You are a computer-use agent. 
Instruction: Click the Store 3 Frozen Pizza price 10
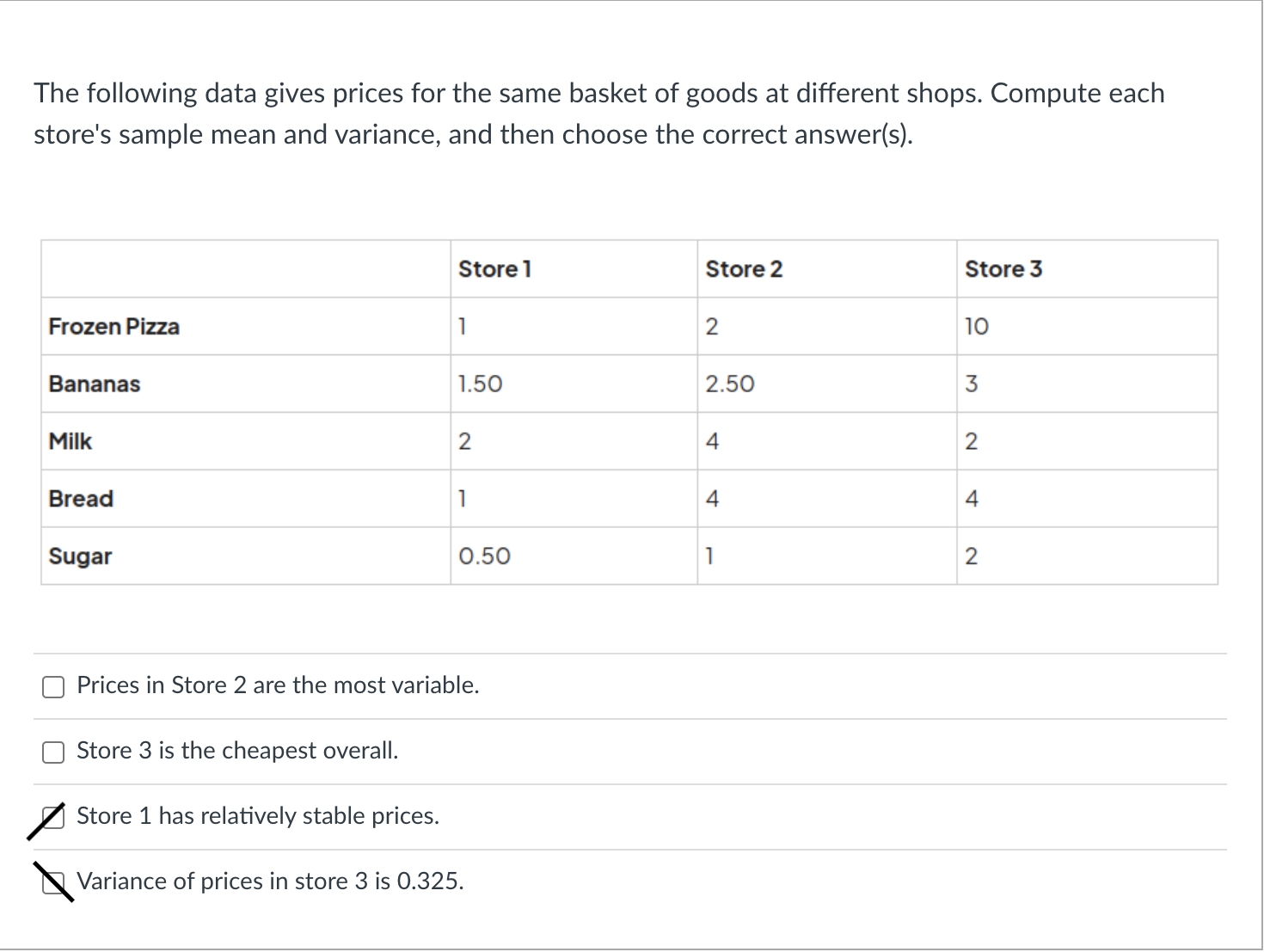(x=977, y=327)
